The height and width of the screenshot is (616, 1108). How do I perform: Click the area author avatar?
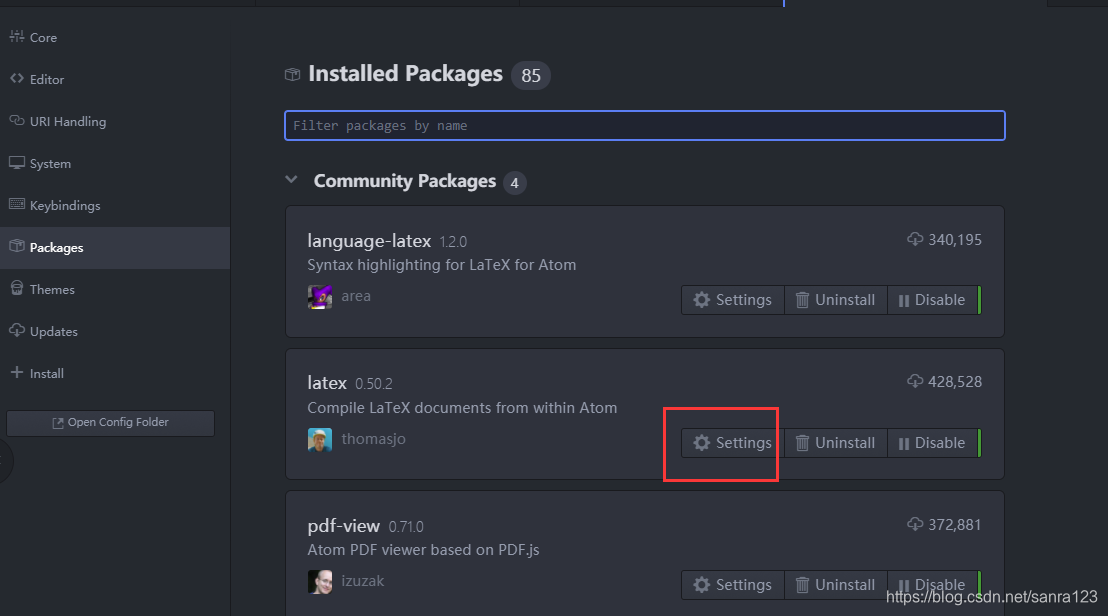click(320, 297)
